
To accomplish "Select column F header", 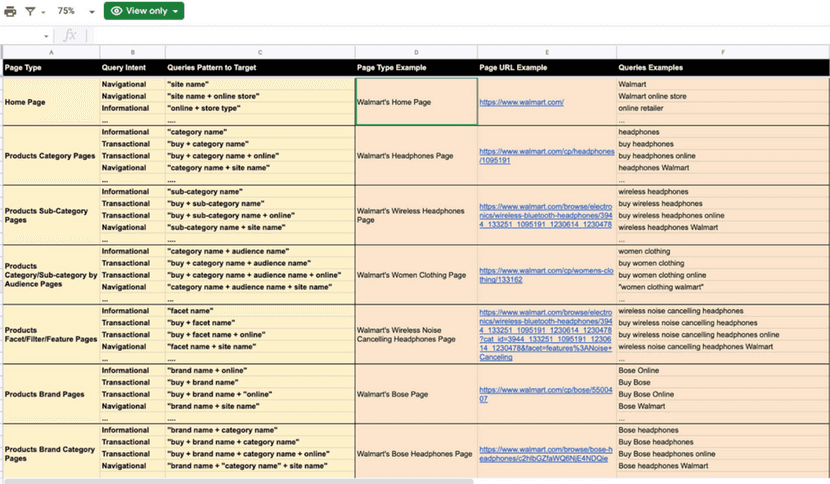I will click(722, 51).
